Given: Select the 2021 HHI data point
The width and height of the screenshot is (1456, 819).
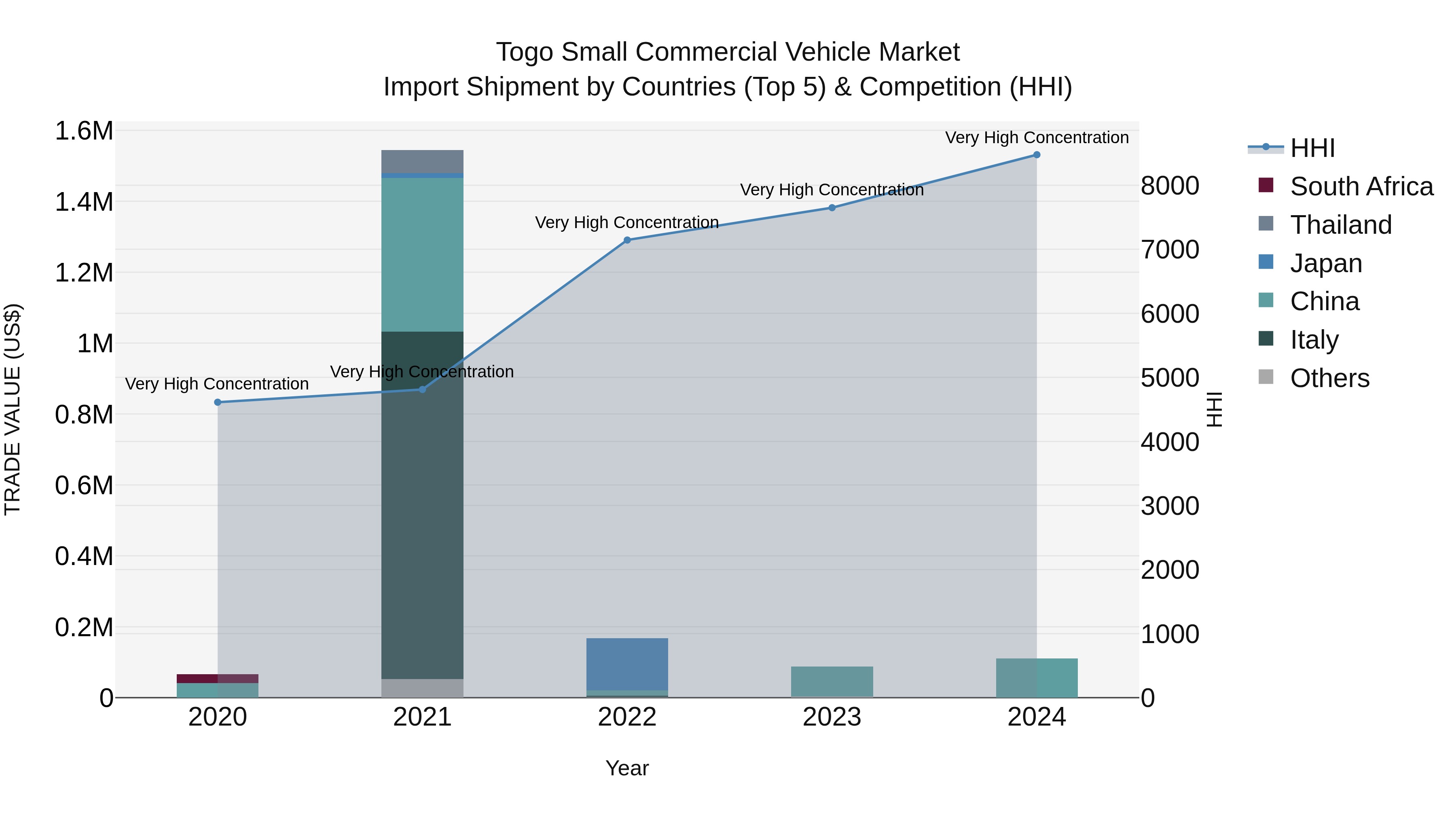Looking at the screenshot, I should pos(422,389).
